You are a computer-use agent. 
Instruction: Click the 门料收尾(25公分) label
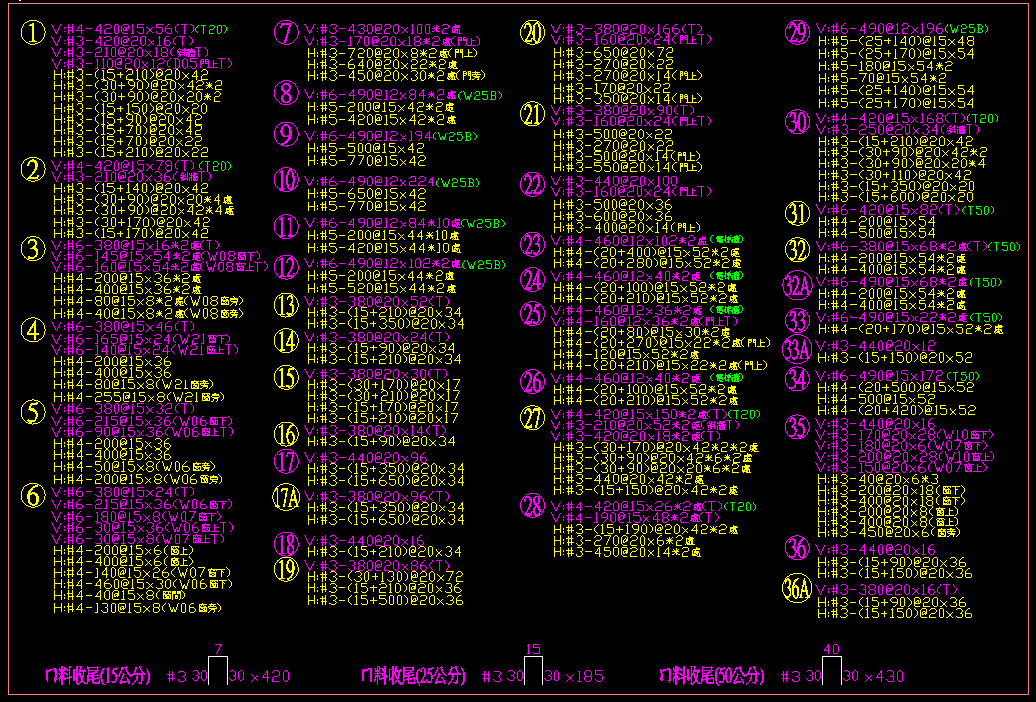coord(413,676)
